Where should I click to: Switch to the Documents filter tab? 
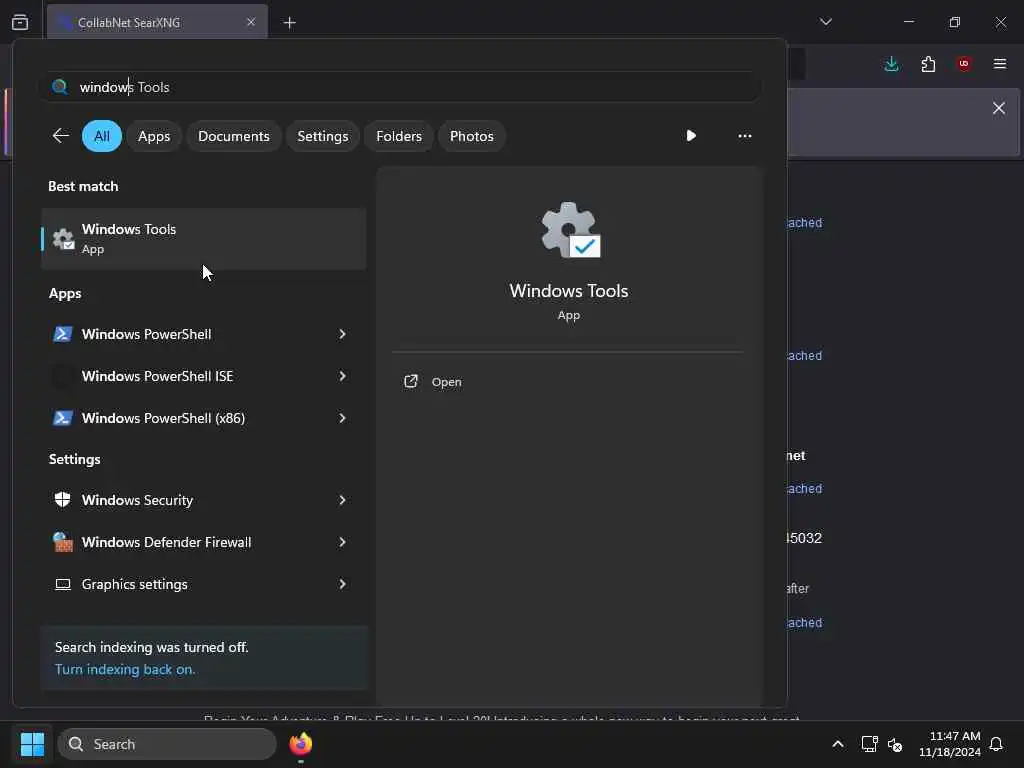coord(234,136)
